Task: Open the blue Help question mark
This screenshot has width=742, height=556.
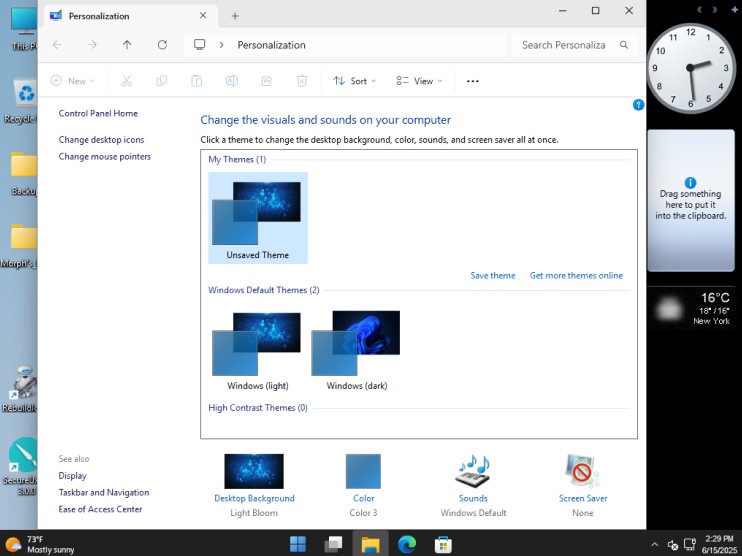Action: pos(638,105)
